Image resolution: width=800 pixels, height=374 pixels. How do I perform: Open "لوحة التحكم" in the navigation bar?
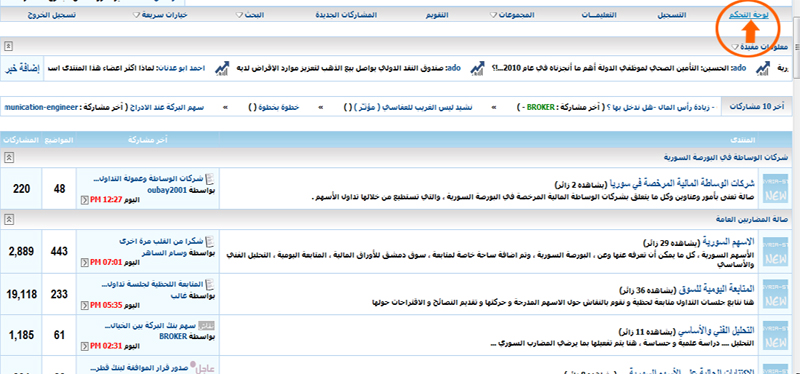pyautogui.click(x=747, y=15)
